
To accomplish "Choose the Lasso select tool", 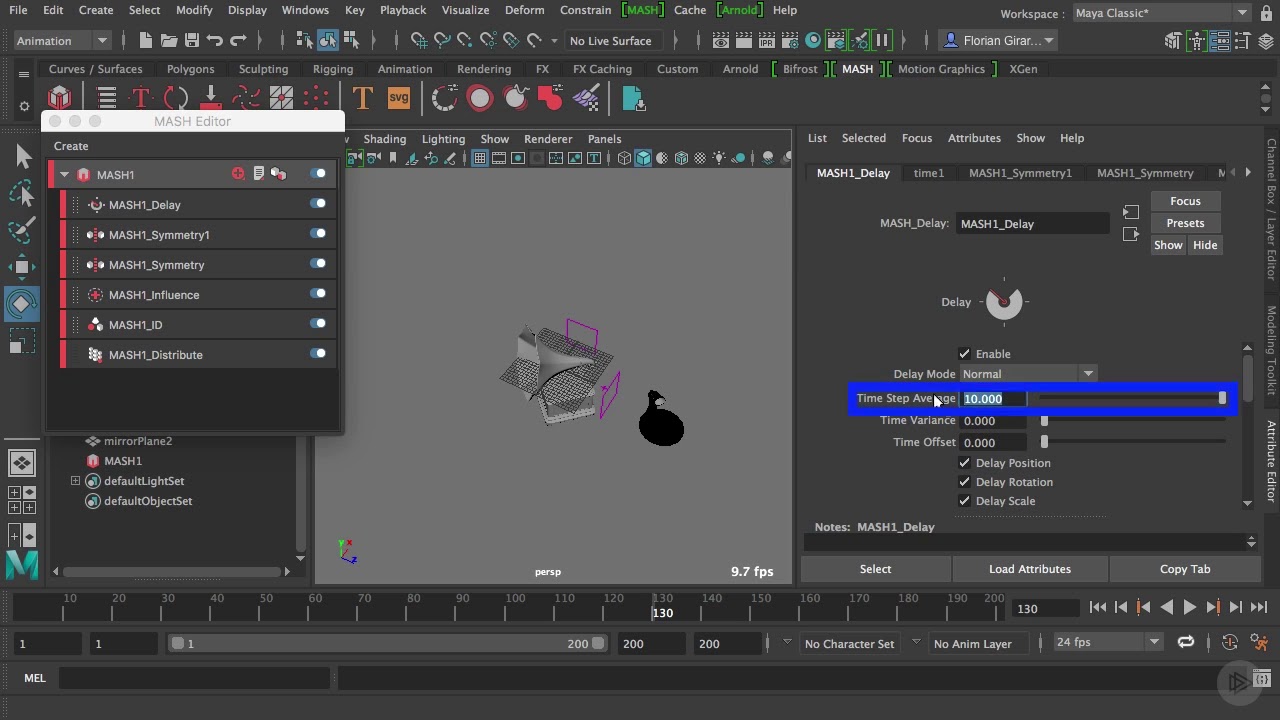I will (x=22, y=193).
